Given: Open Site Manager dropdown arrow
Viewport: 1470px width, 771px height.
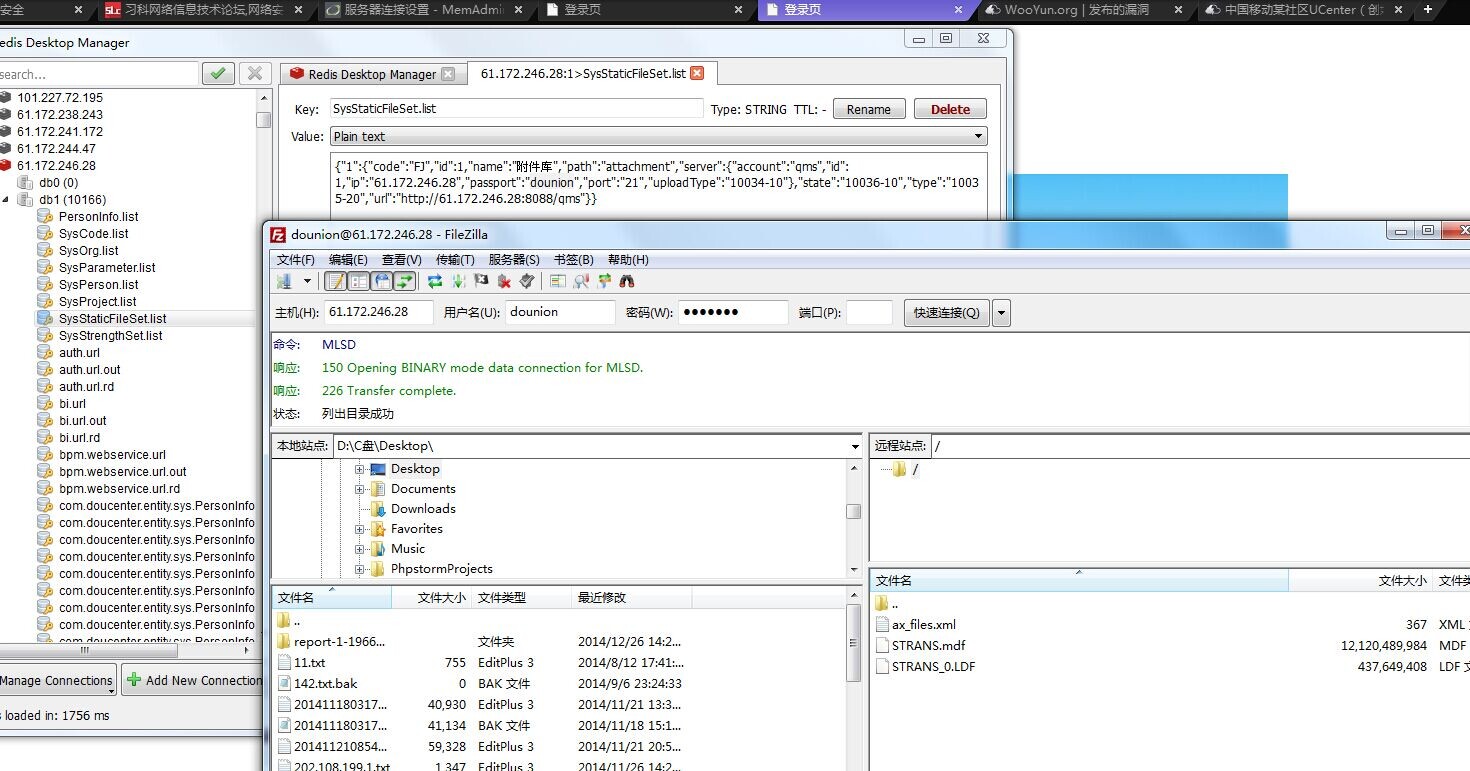Looking at the screenshot, I should (307, 281).
